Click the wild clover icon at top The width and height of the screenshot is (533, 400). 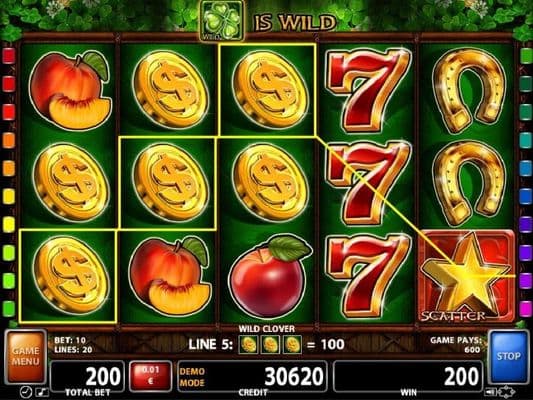[x=222, y=20]
